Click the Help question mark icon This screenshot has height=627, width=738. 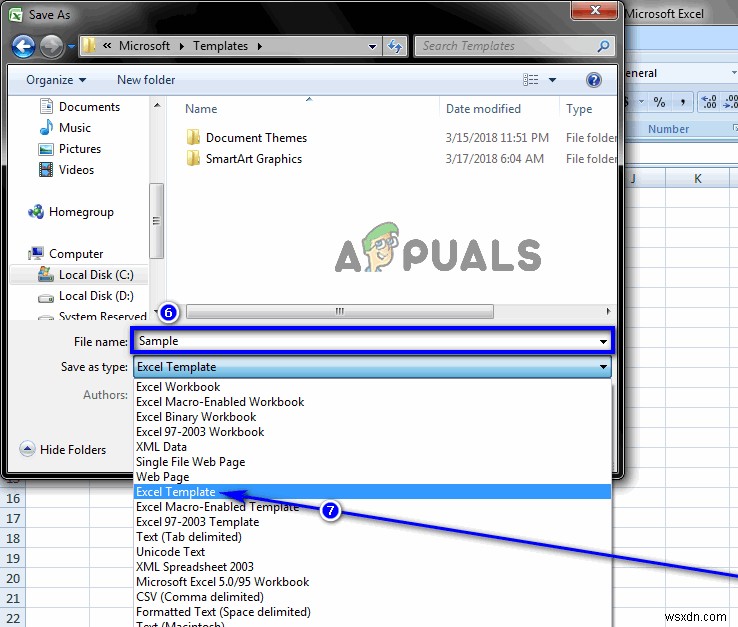(594, 80)
